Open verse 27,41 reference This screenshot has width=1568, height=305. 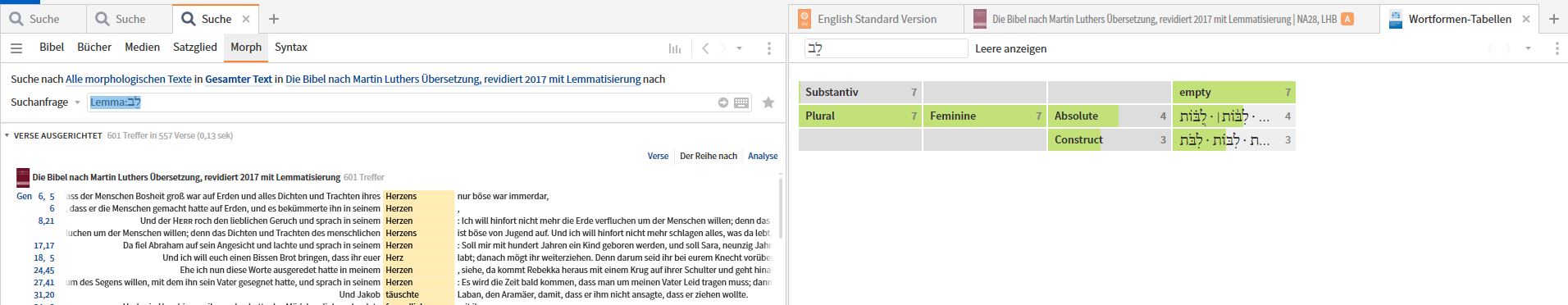(44, 282)
